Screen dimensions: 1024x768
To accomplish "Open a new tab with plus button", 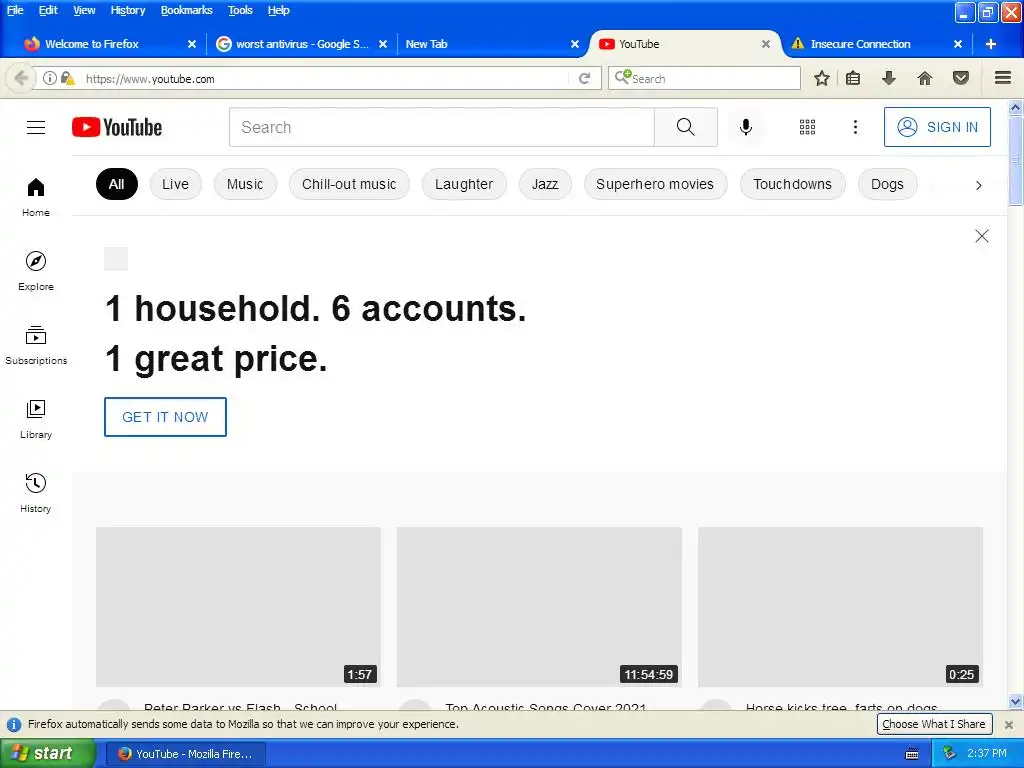I will pos(990,44).
